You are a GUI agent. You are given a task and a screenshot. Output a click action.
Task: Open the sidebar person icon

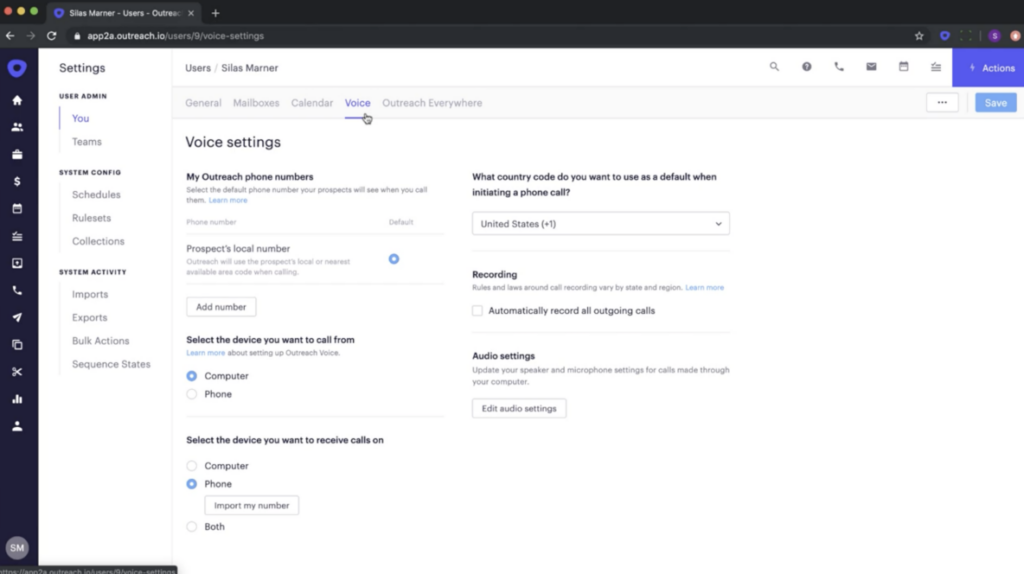(17, 426)
